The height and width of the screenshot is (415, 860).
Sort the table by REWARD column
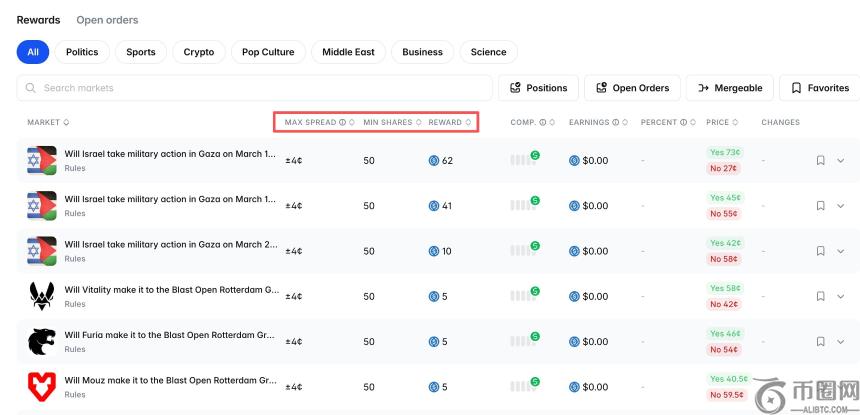point(446,123)
